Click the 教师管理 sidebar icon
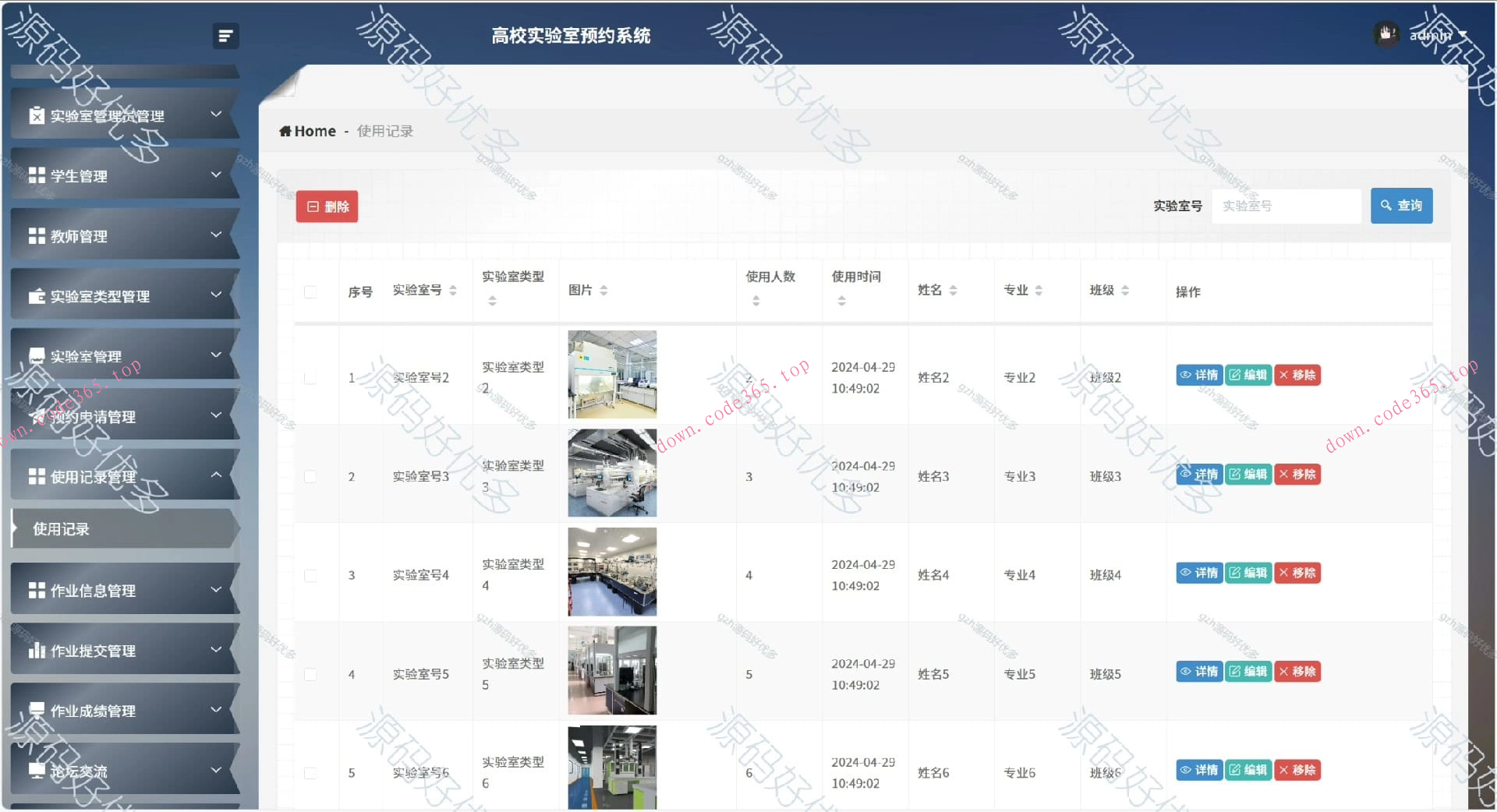 [x=35, y=236]
